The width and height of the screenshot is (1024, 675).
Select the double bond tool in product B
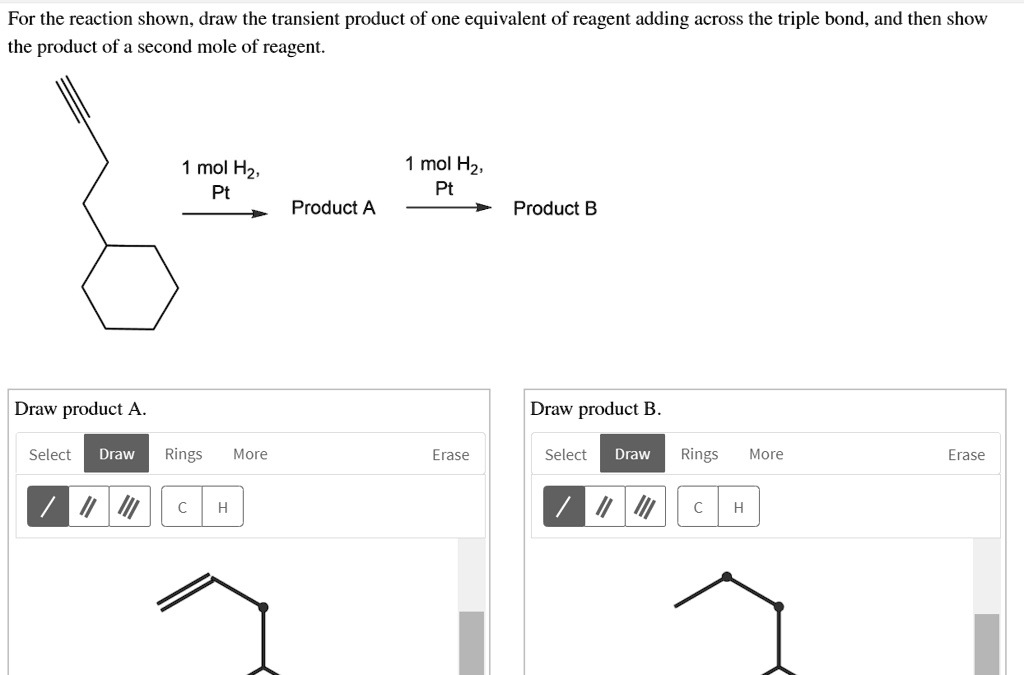[x=603, y=507]
